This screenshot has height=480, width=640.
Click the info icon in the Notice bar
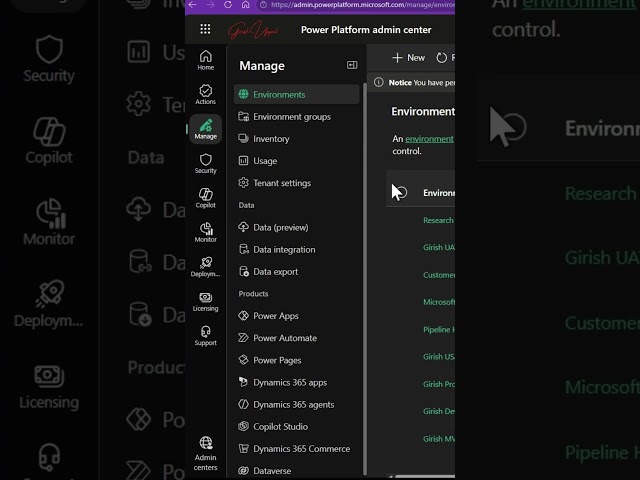pyautogui.click(x=379, y=82)
